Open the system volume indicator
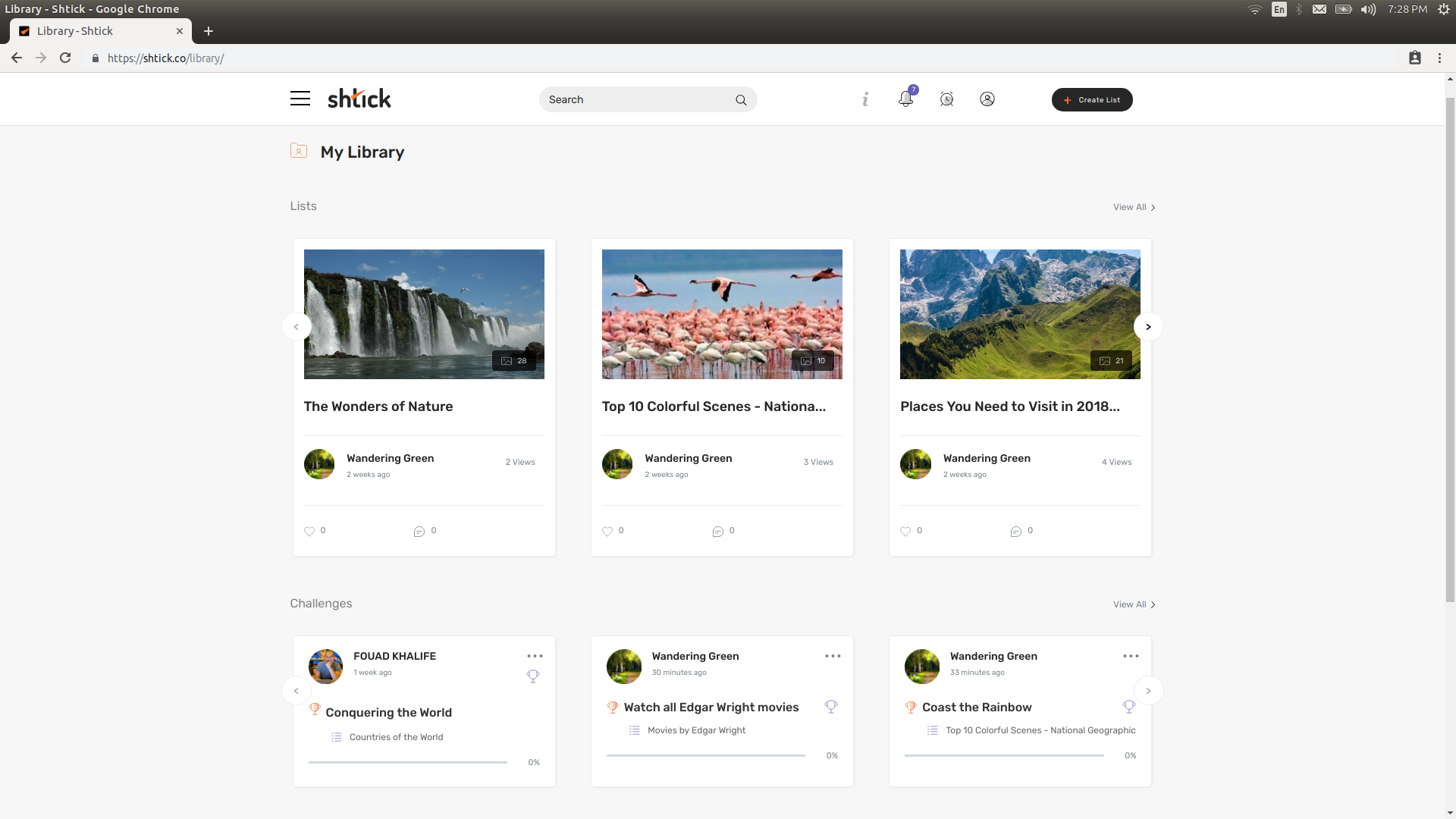 pos(1368,9)
